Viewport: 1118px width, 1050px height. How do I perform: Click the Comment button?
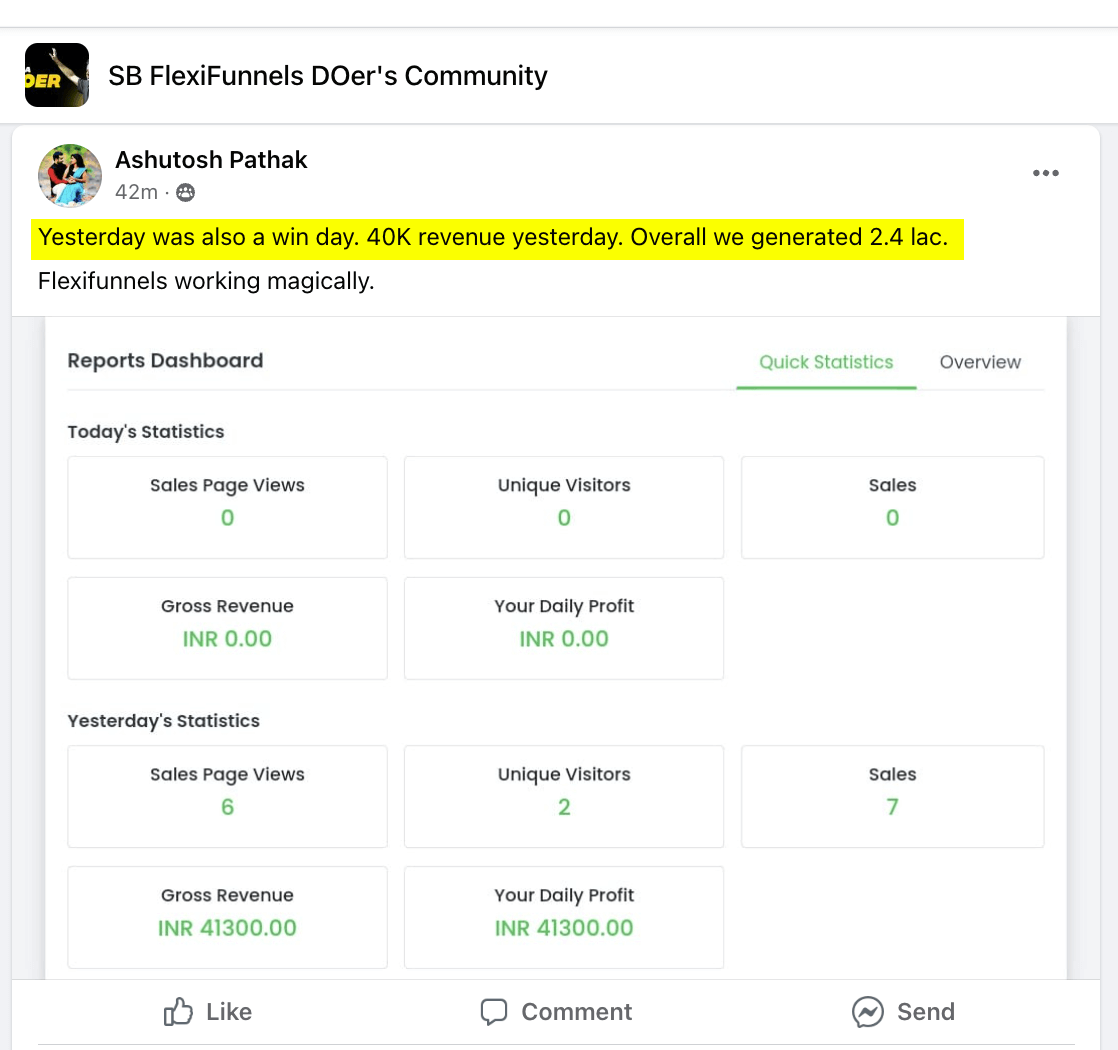[556, 1011]
